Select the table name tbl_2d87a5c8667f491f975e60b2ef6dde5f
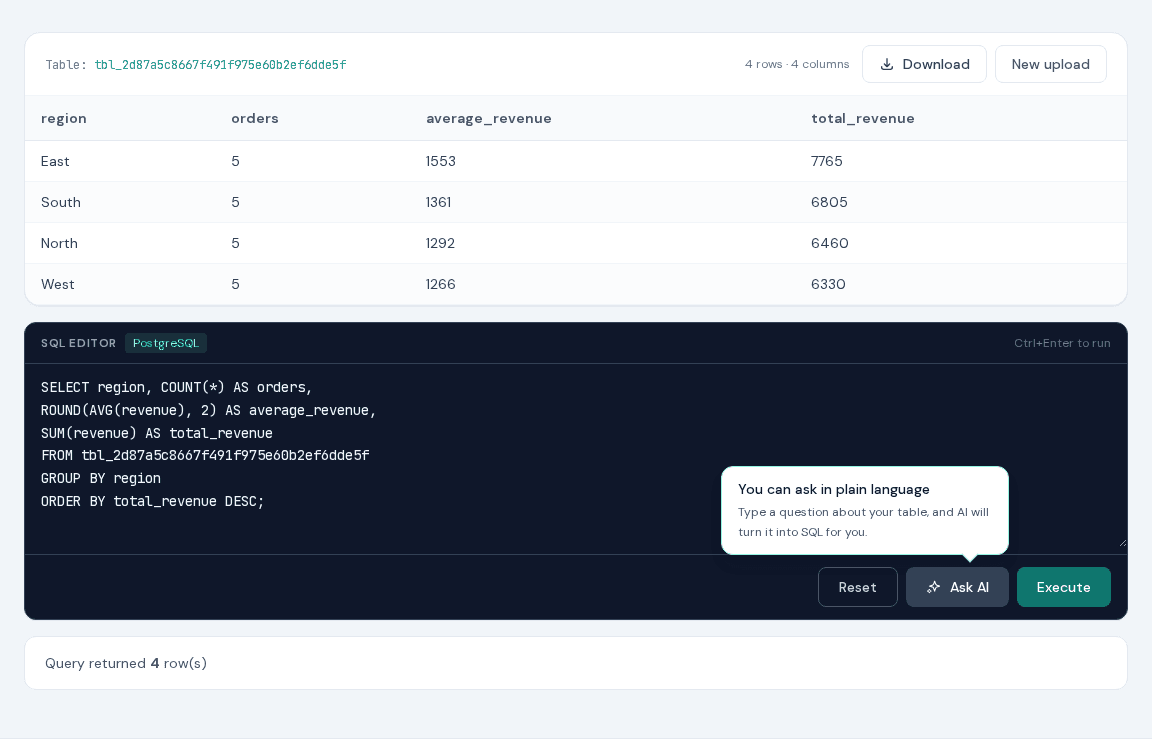This screenshot has width=1152, height=739. (220, 65)
